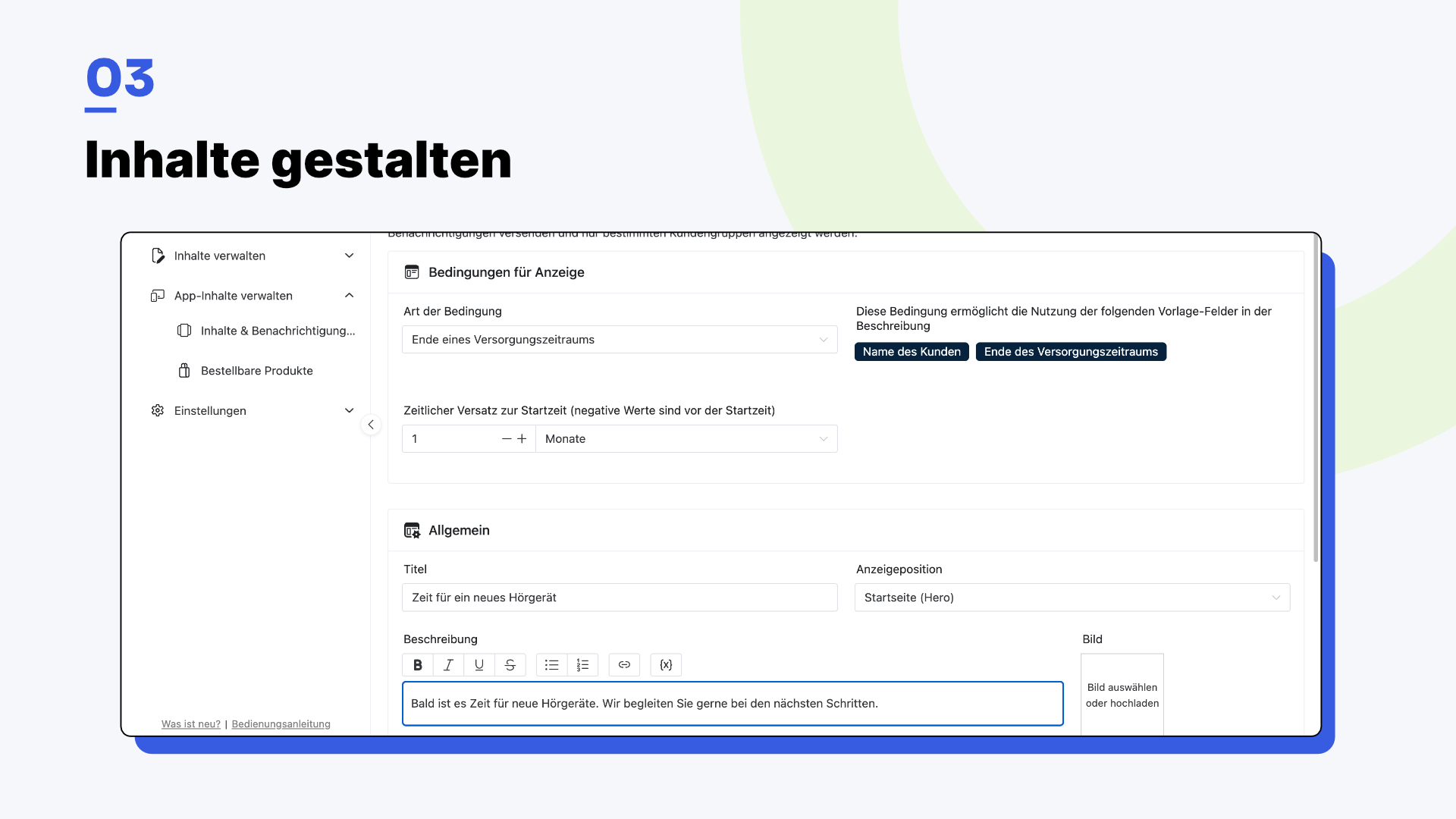Viewport: 1456px width, 819px height.
Task: Expand the Inhalte verwalten menu chevron
Action: (x=350, y=256)
